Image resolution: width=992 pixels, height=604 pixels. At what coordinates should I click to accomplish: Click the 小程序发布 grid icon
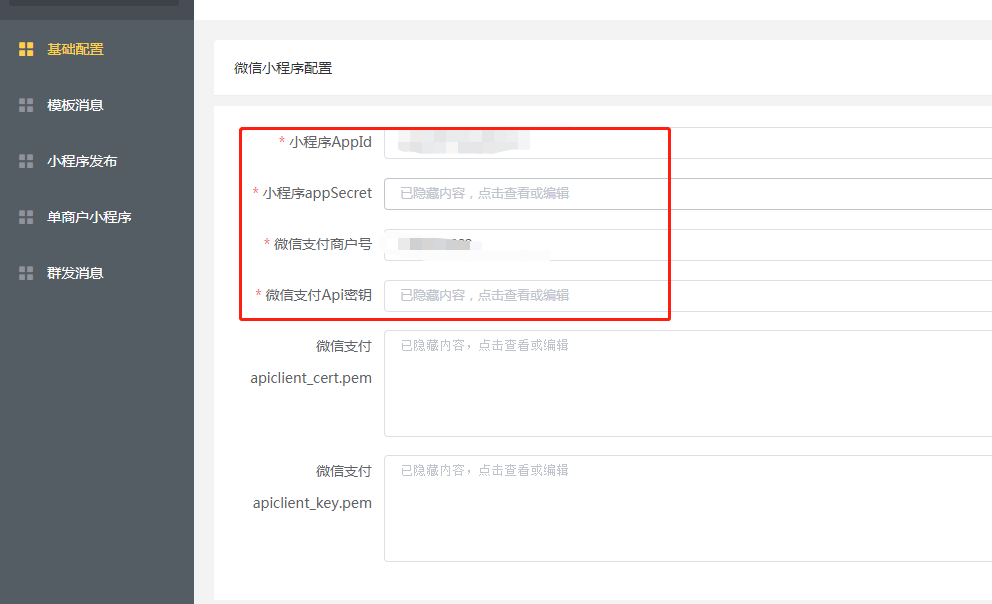coord(26,161)
